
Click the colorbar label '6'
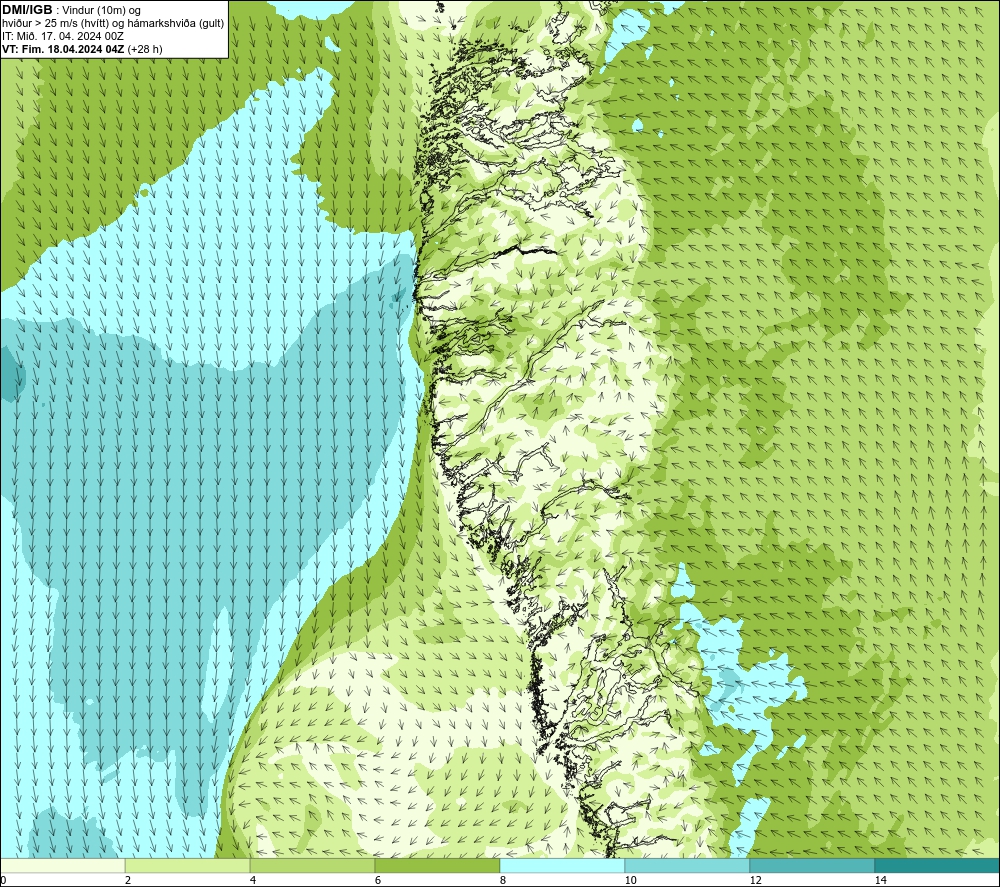click(x=378, y=880)
